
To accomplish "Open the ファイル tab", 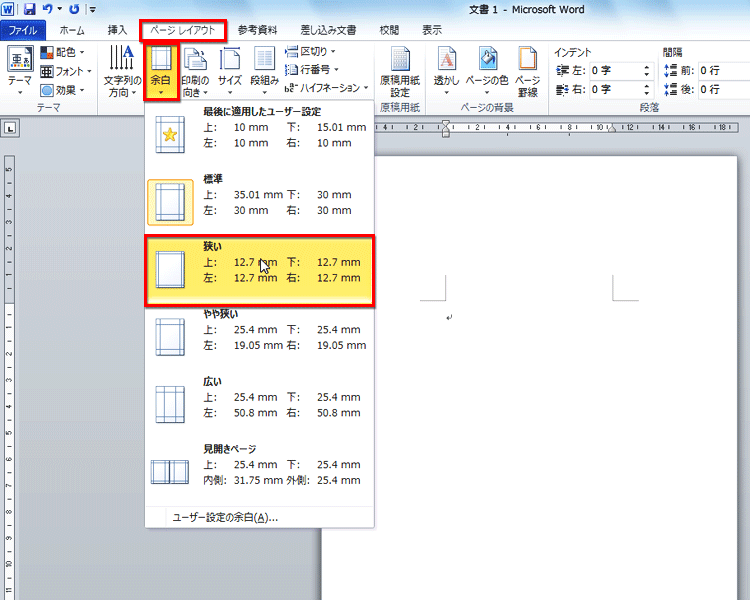I will 23,30.
